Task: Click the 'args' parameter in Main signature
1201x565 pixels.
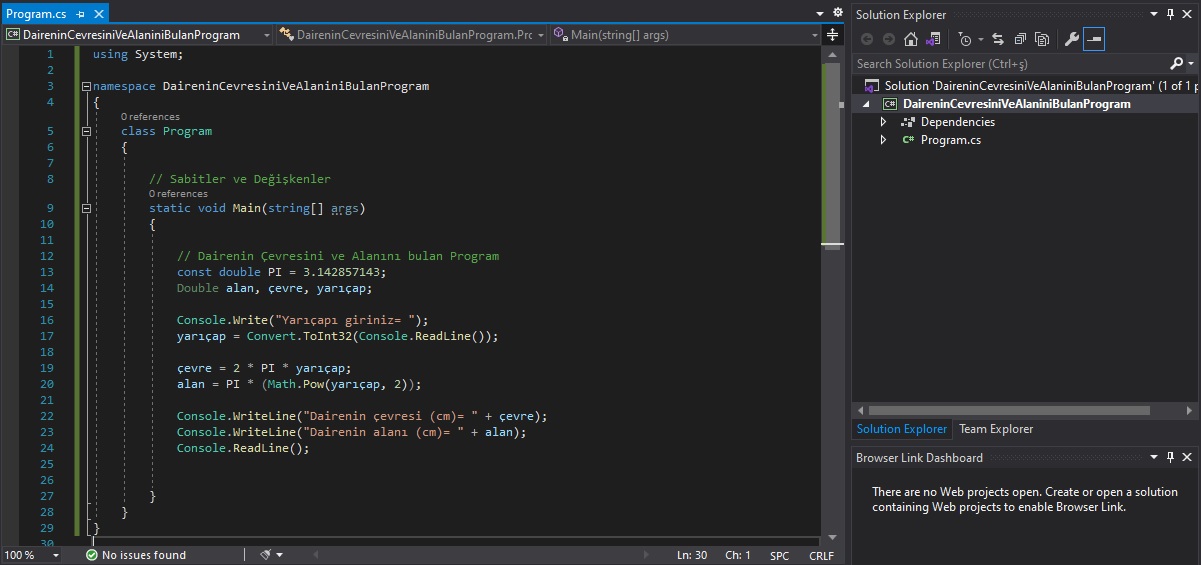Action: [x=345, y=209]
